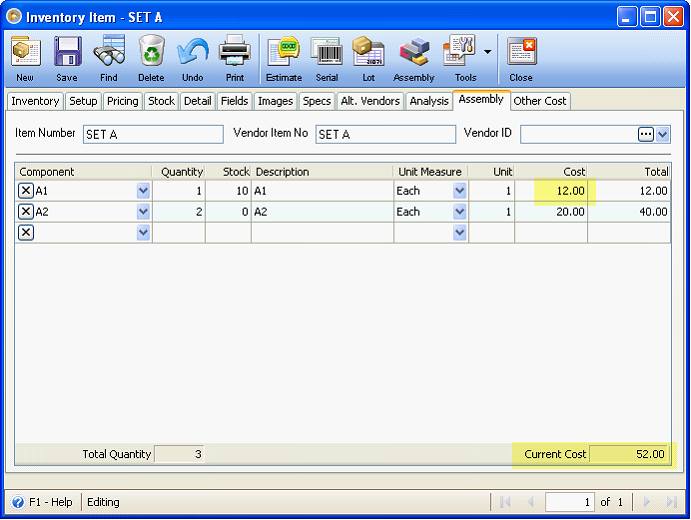The width and height of the screenshot is (691, 520).
Task: Click the A1 quantity cell
Action: click(x=179, y=191)
